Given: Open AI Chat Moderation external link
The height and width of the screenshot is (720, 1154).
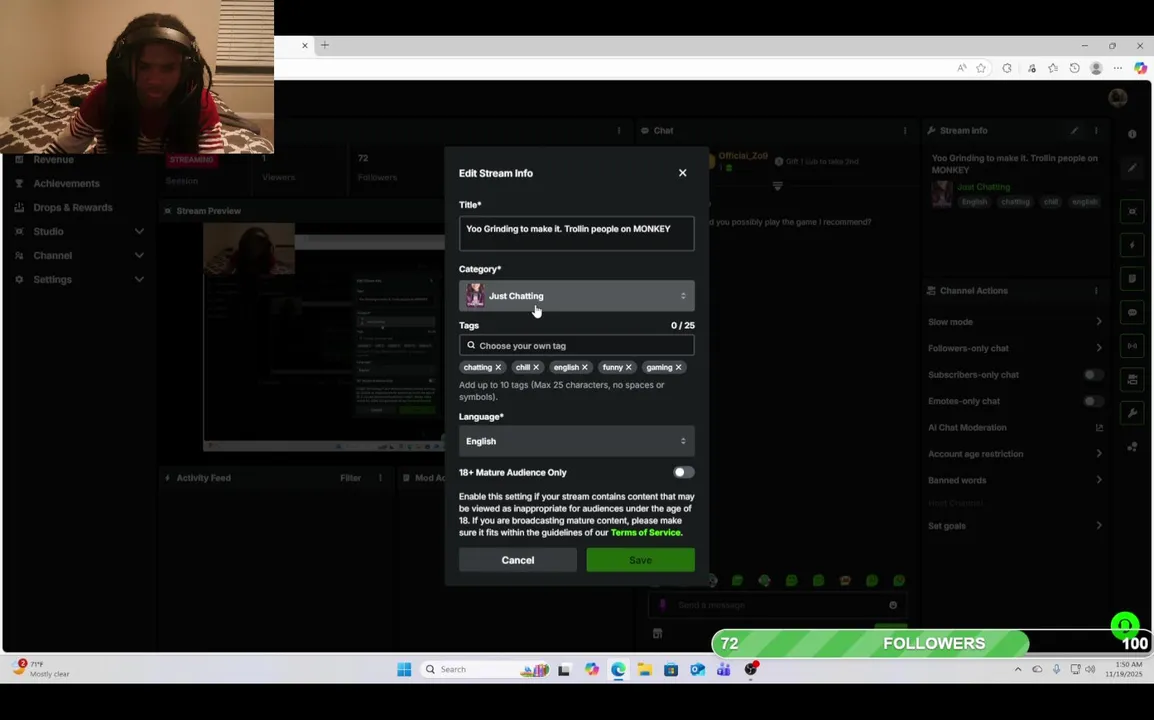Looking at the screenshot, I should [1100, 428].
